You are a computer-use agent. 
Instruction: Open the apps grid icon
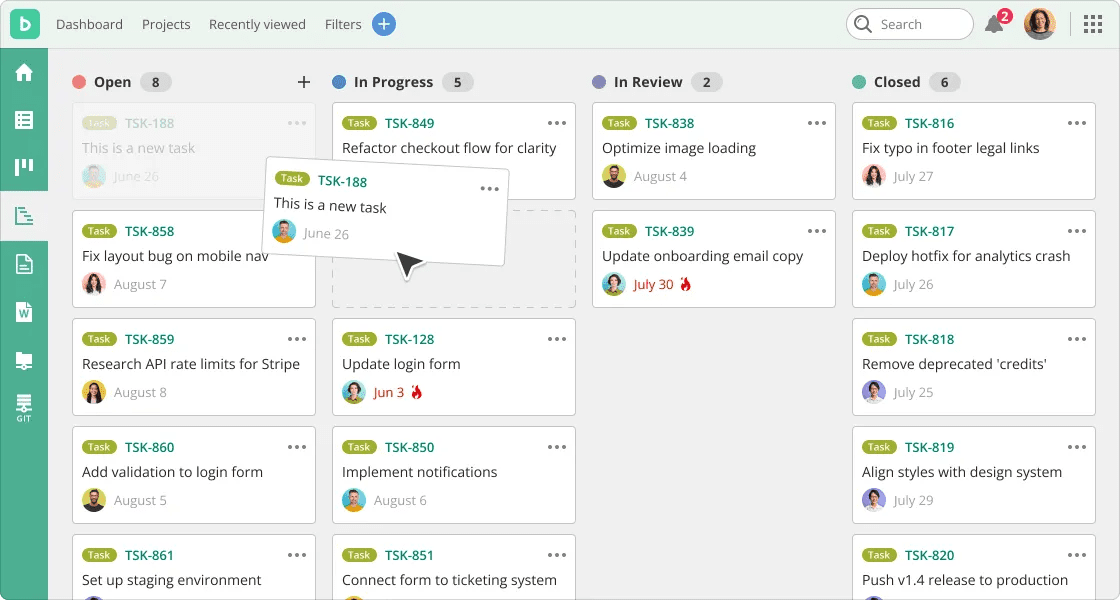coord(1093,24)
